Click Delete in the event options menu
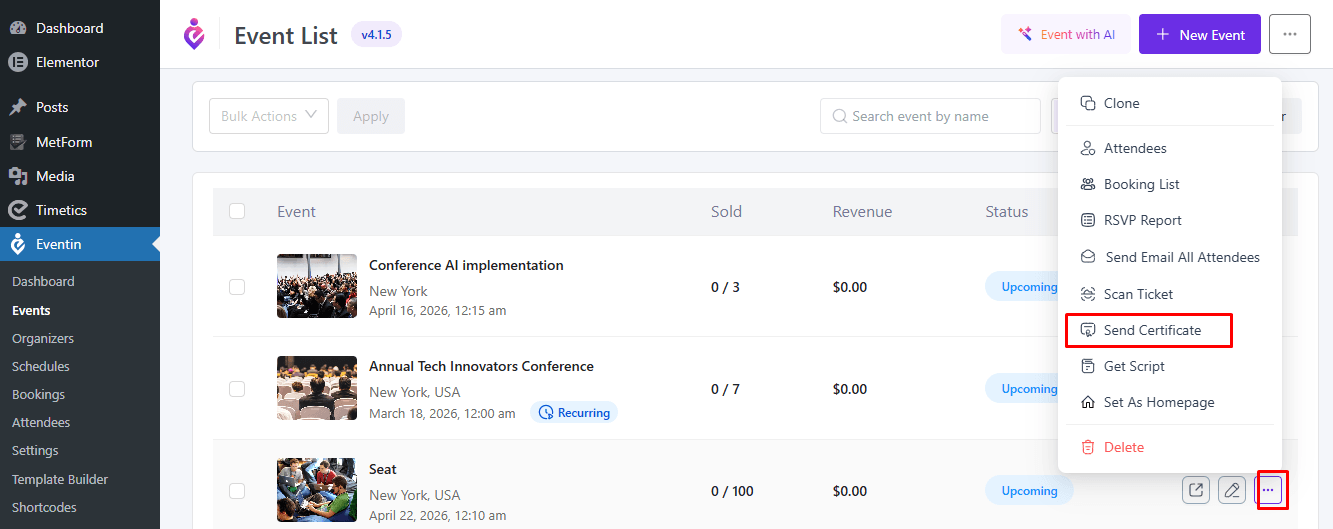1333x529 pixels. (x=1123, y=447)
